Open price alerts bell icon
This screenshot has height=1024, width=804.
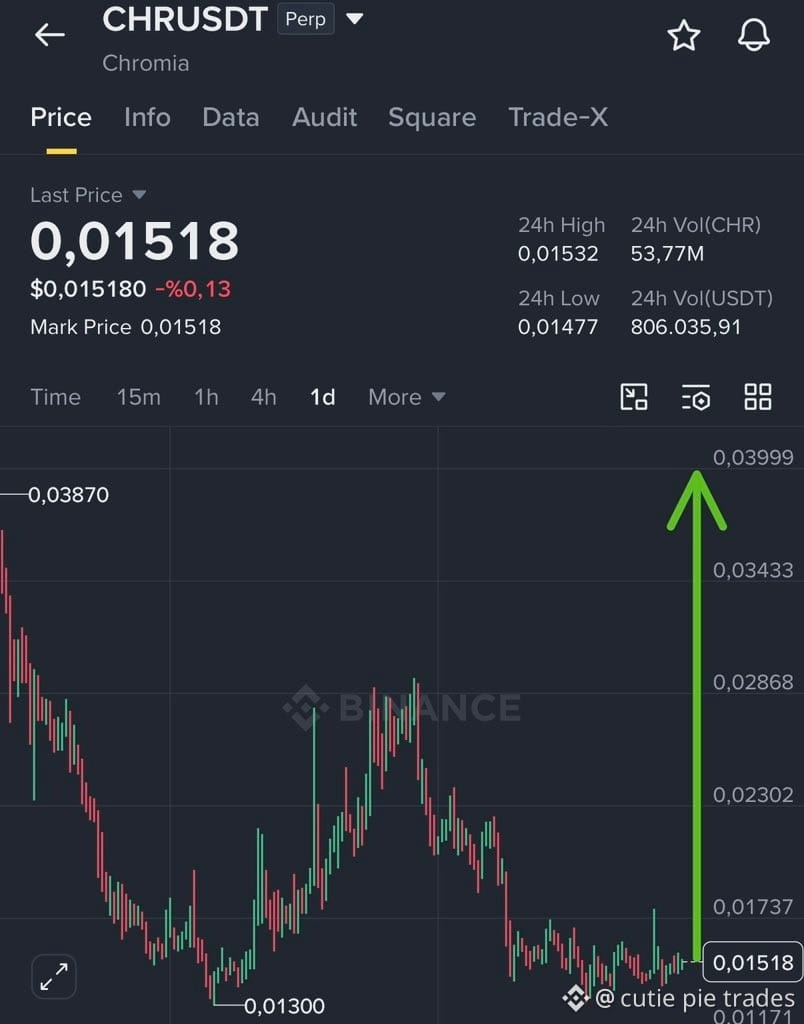[x=754, y=35]
